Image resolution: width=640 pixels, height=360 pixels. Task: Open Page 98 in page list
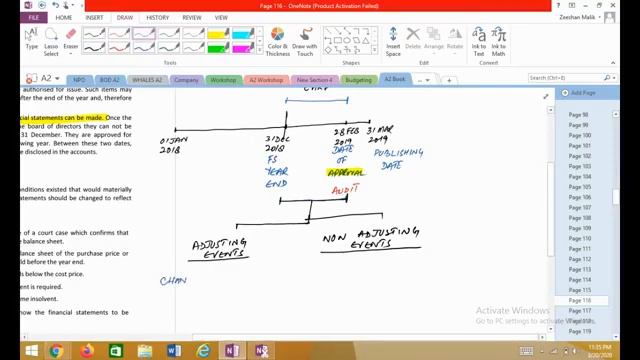click(x=578, y=115)
